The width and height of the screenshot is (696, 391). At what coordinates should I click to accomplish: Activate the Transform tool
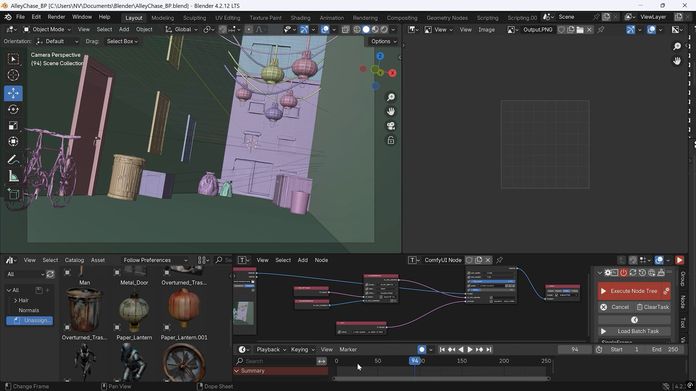[x=13, y=142]
